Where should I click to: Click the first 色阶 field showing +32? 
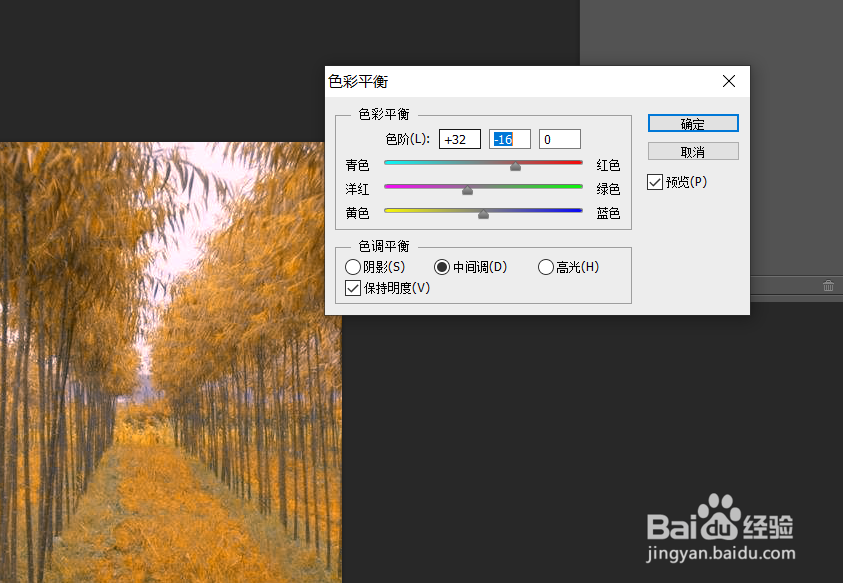pos(460,139)
